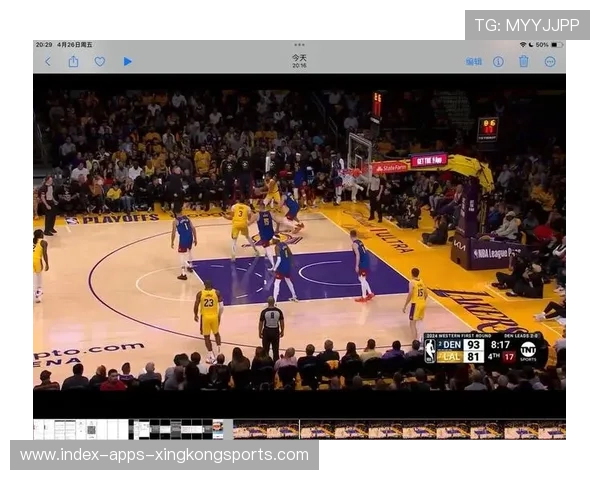
Task: Click the www.index-apps-xingkongsports.com watermark link
Action: click(164, 455)
